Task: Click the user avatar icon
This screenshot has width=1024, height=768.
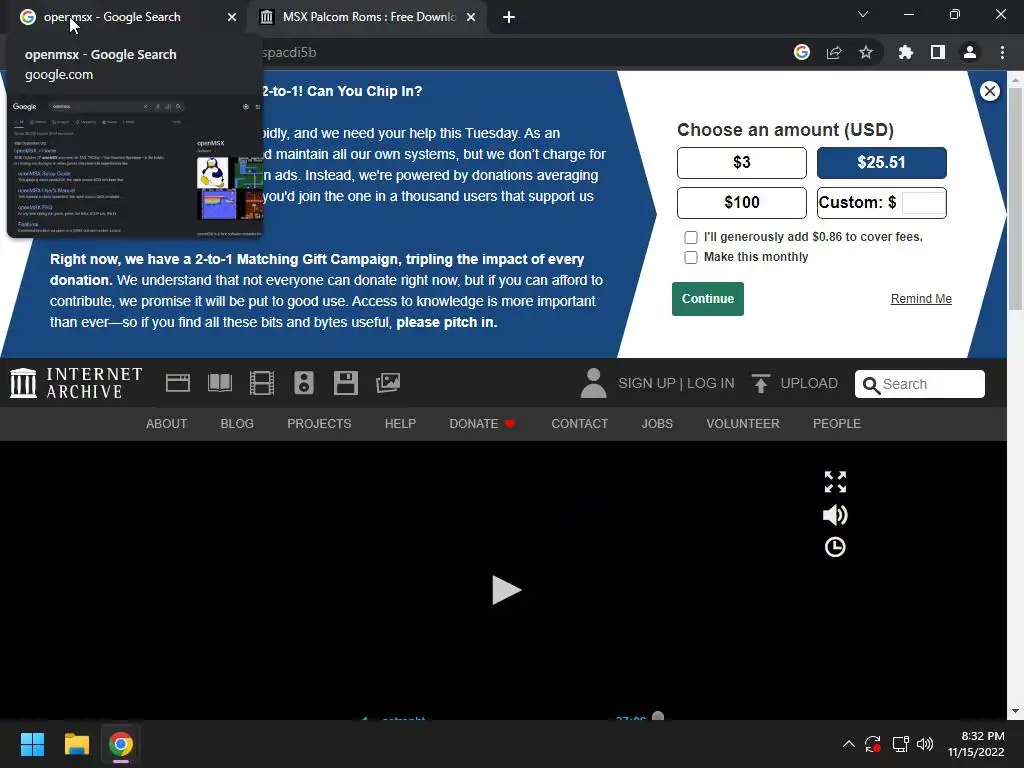Action: (x=594, y=383)
